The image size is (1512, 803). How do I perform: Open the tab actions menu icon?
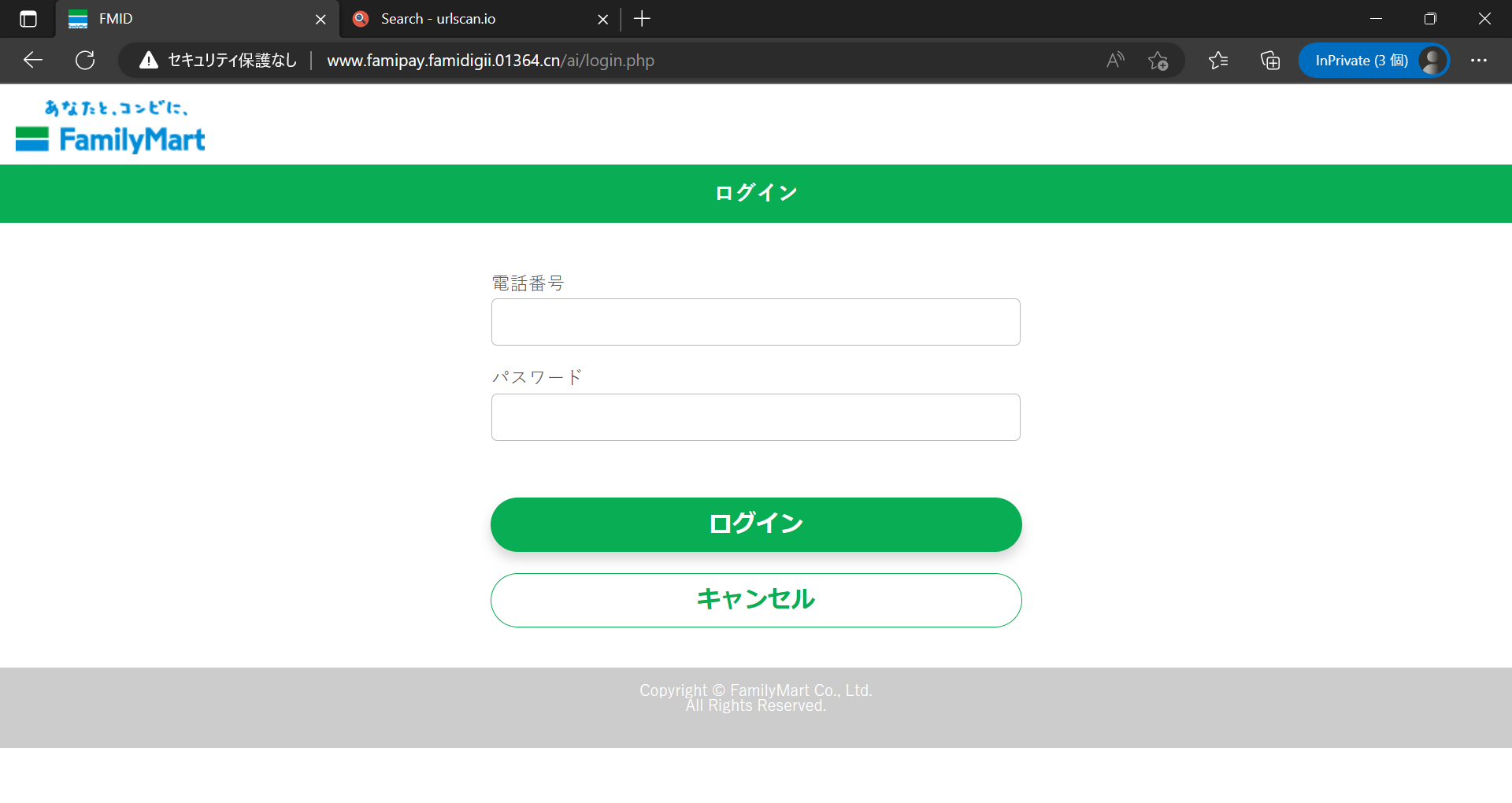pyautogui.click(x=28, y=19)
